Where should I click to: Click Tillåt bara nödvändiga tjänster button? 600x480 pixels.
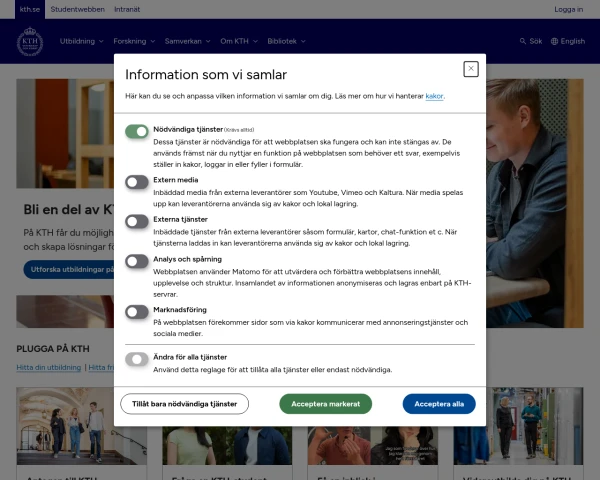coord(185,404)
